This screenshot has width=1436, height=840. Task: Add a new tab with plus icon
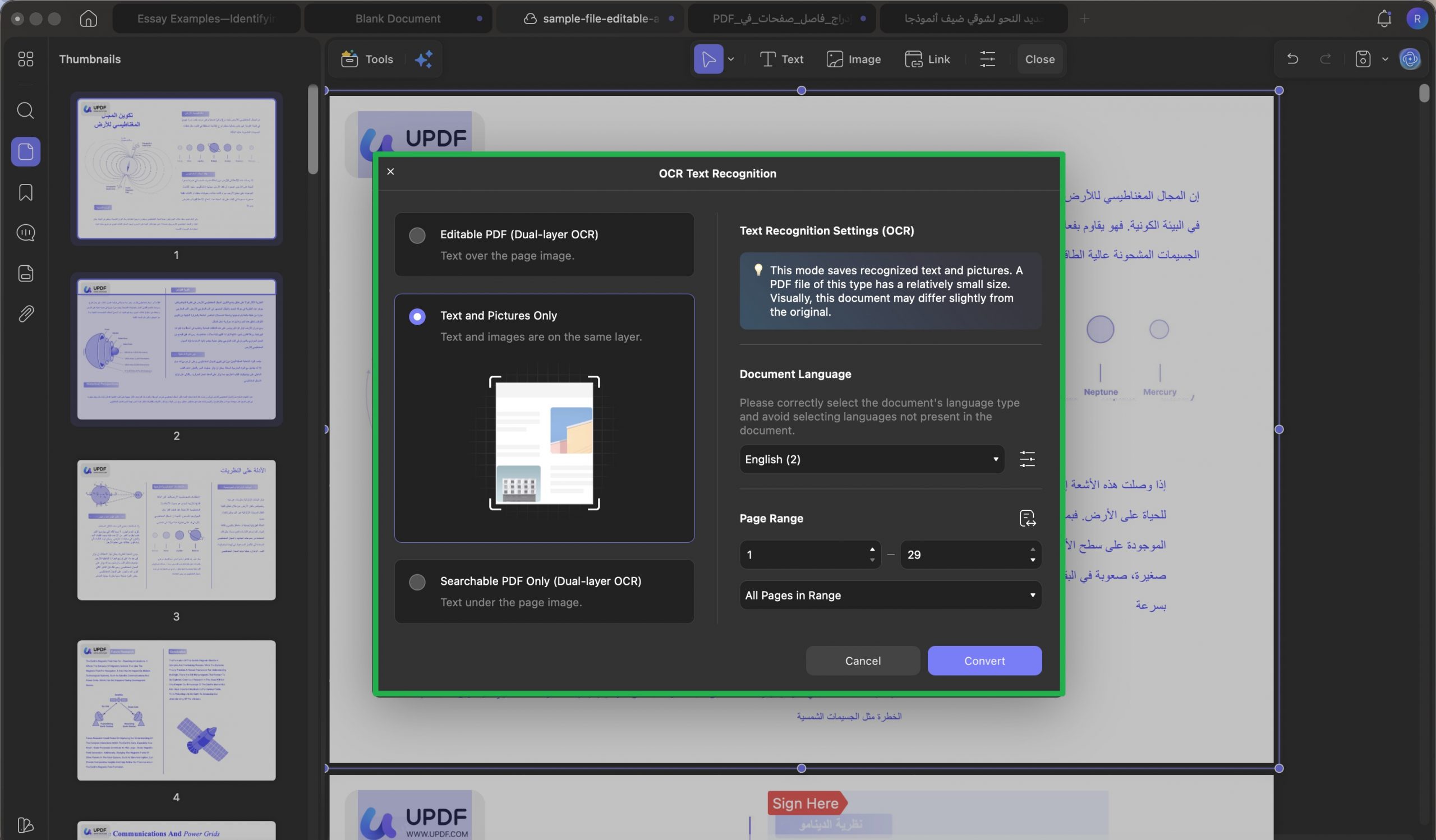[1084, 19]
